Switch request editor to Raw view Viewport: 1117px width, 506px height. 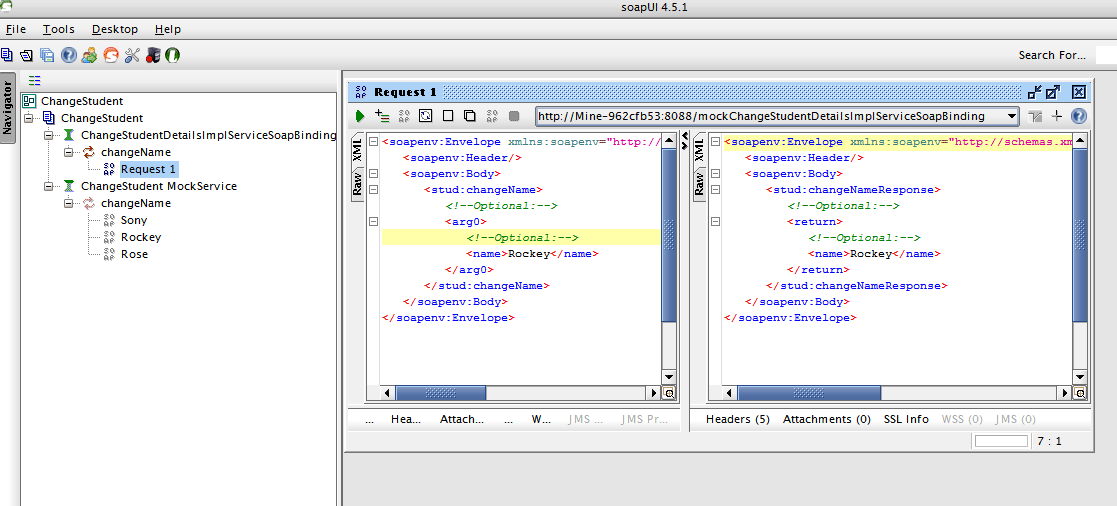(356, 183)
